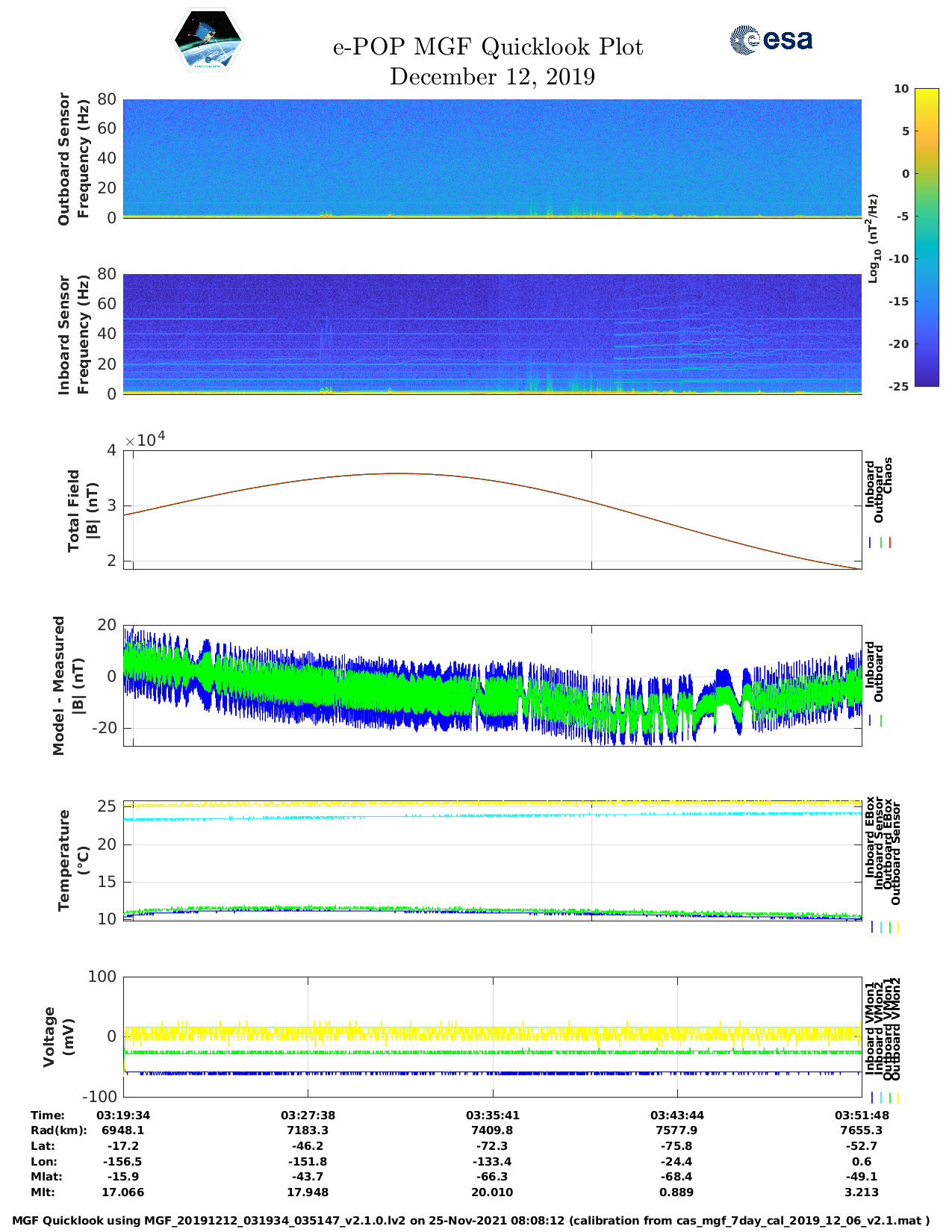Click the spectrogram colorbar scale
The height and width of the screenshot is (1232, 952).
click(x=926, y=237)
